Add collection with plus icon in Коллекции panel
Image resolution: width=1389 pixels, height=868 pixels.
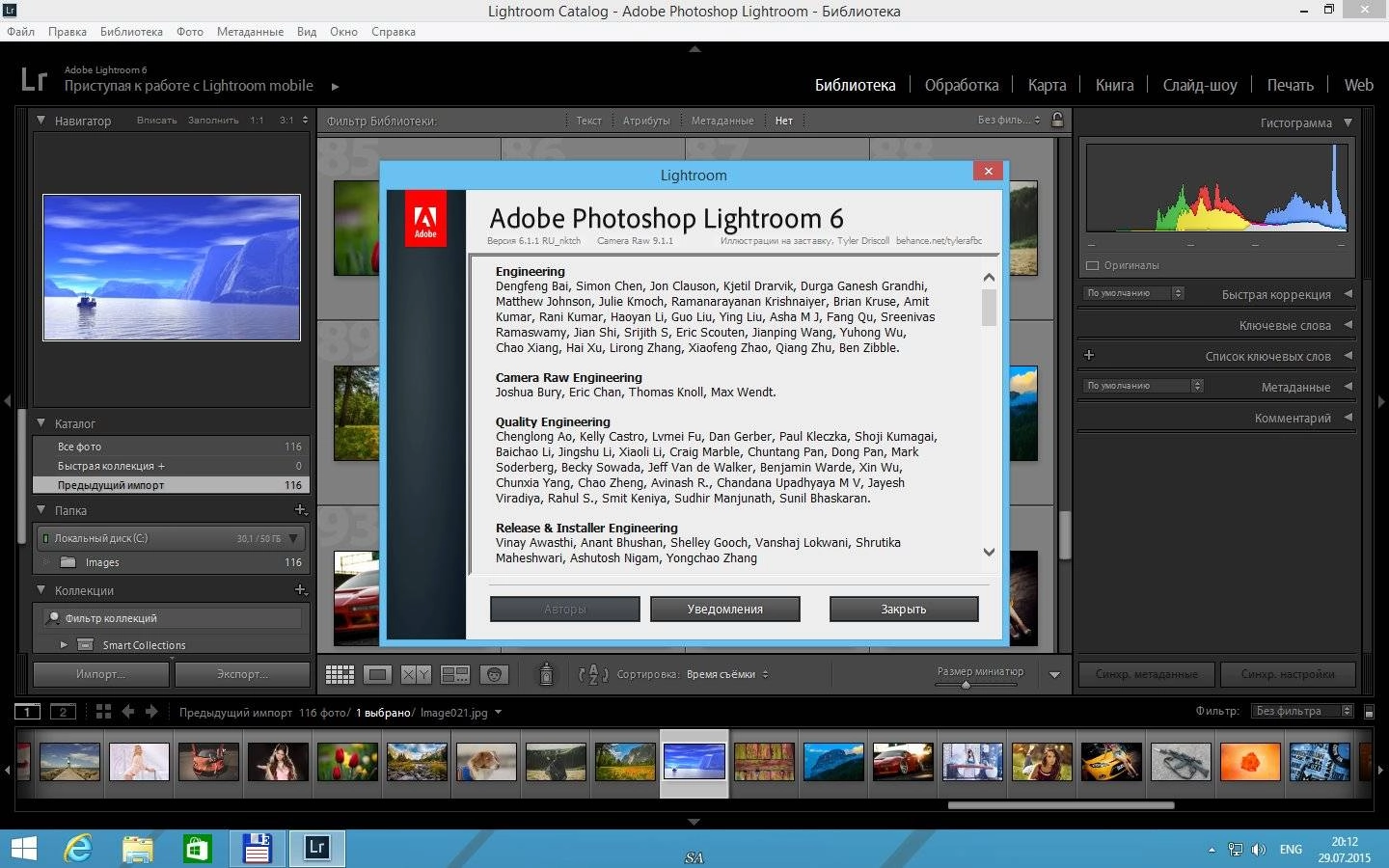pyautogui.click(x=300, y=590)
